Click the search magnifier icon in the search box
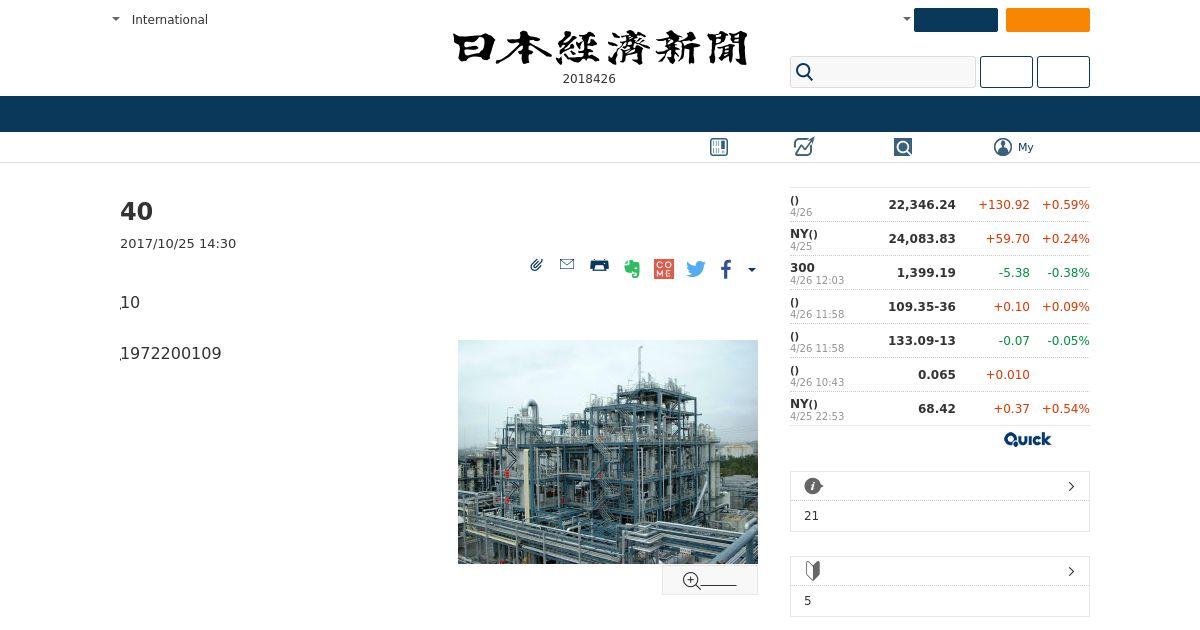1200x630 pixels. 804,72
